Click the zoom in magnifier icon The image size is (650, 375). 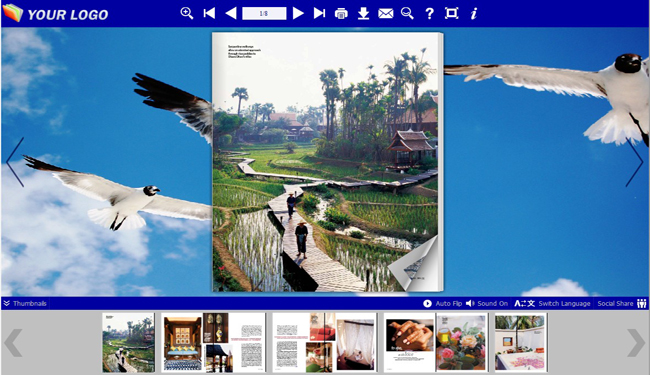(x=187, y=13)
